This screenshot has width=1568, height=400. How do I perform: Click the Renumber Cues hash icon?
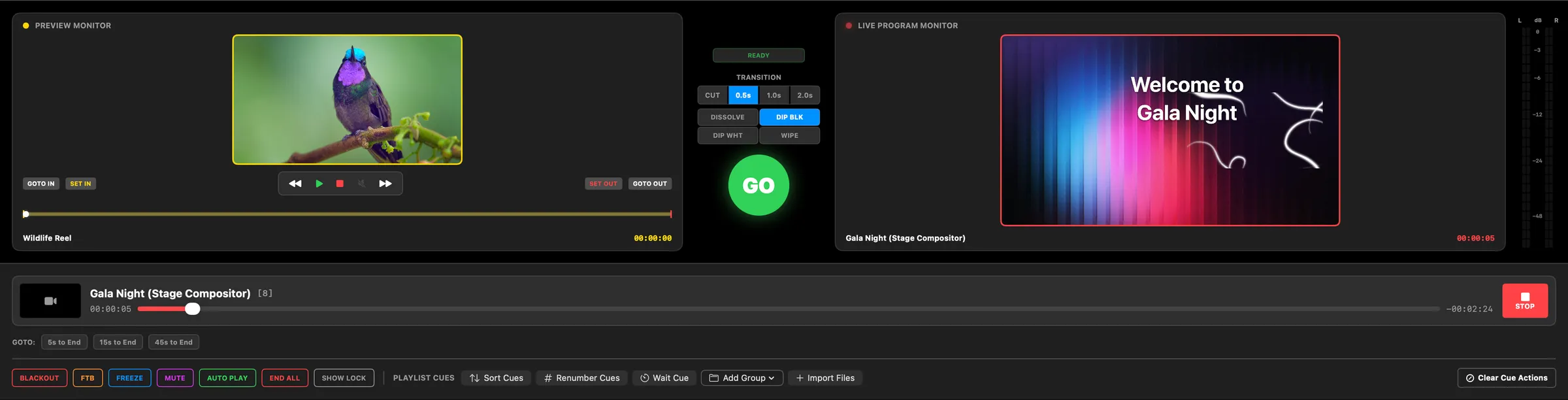click(x=548, y=378)
